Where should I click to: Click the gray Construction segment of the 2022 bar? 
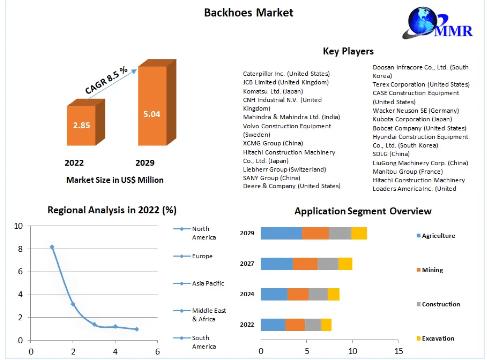coord(313,325)
